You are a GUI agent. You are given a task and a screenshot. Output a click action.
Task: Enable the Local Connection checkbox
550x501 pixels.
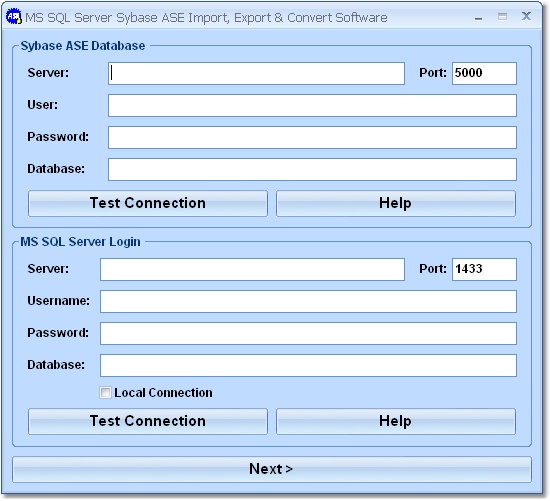tap(105, 393)
